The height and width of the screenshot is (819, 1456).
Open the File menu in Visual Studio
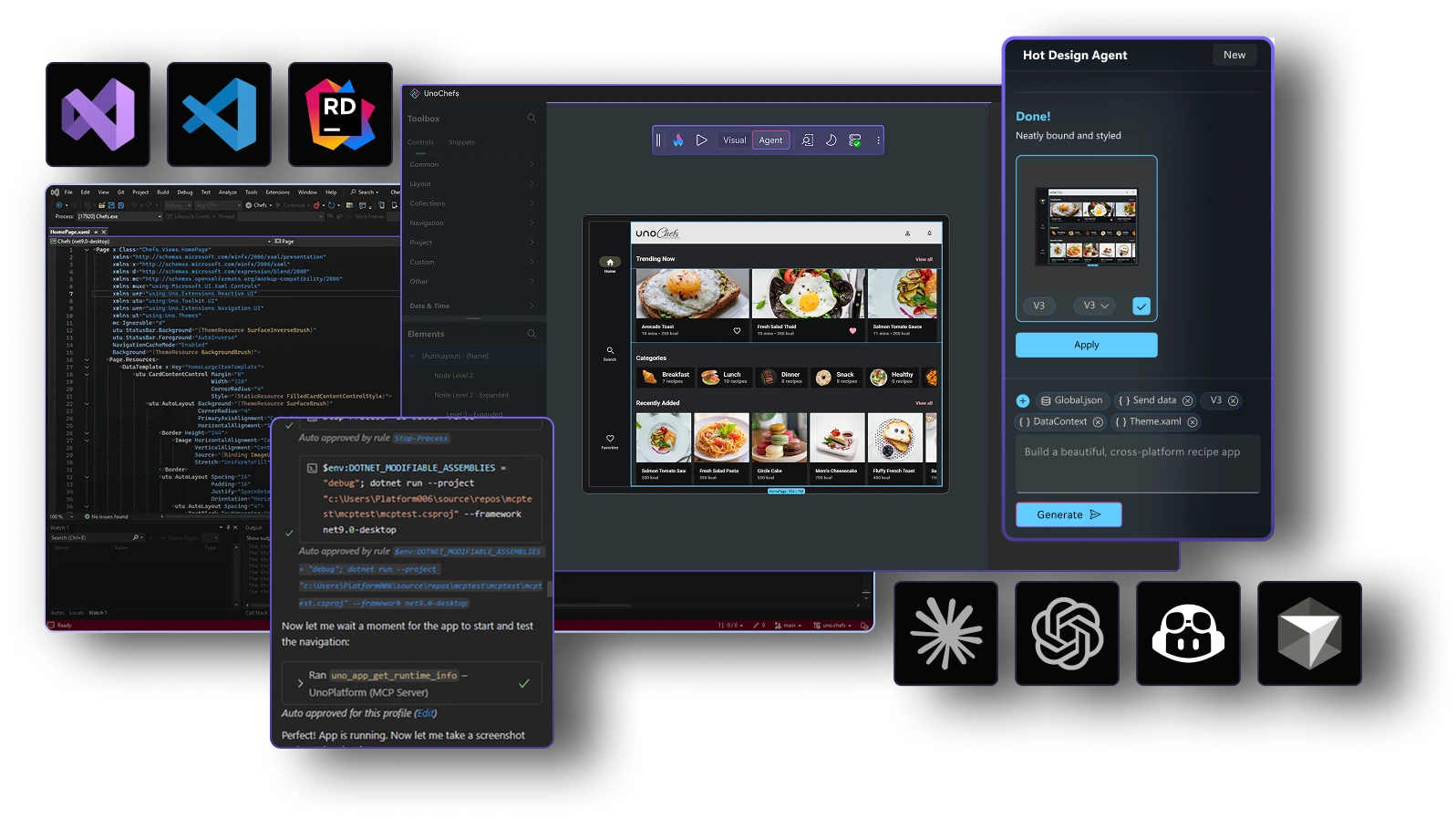click(68, 192)
